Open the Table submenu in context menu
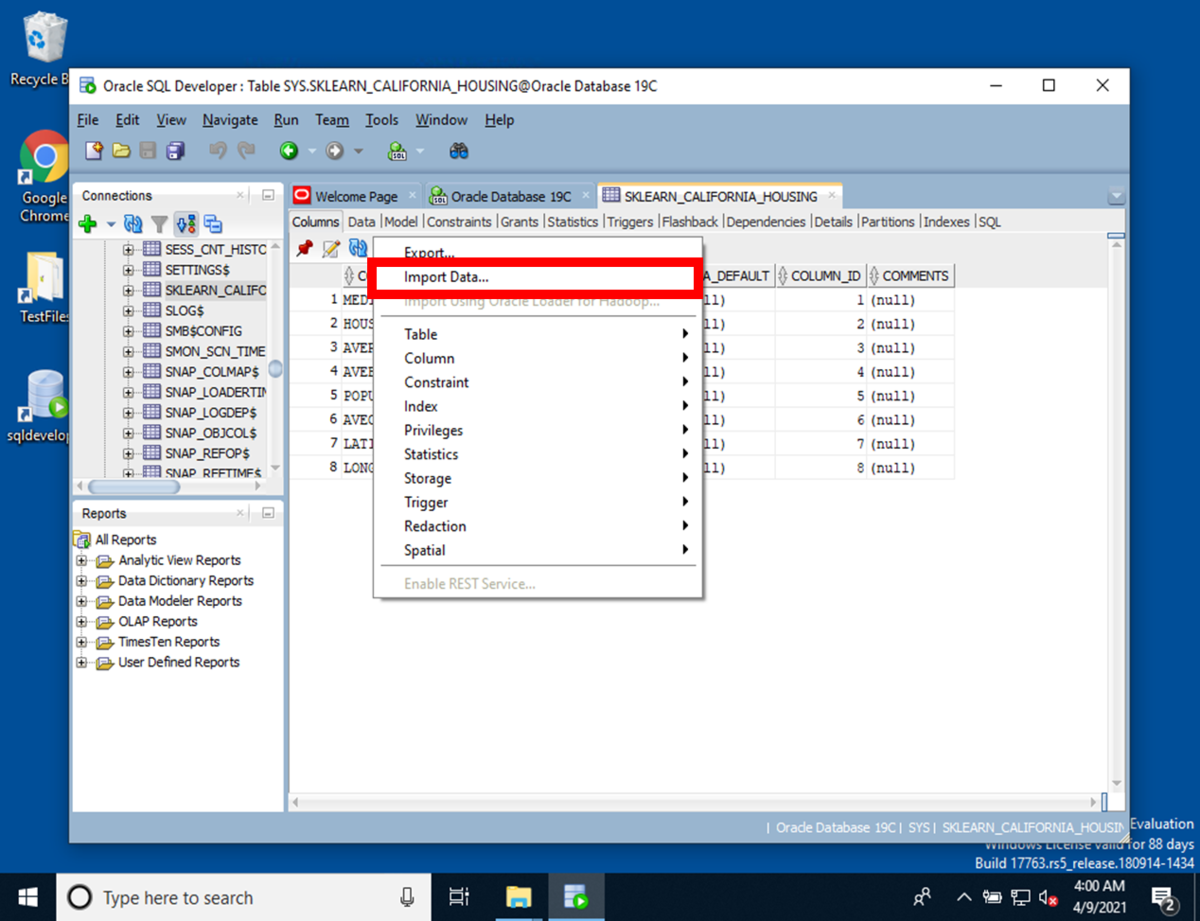Image resolution: width=1200 pixels, height=921 pixels. 538,334
